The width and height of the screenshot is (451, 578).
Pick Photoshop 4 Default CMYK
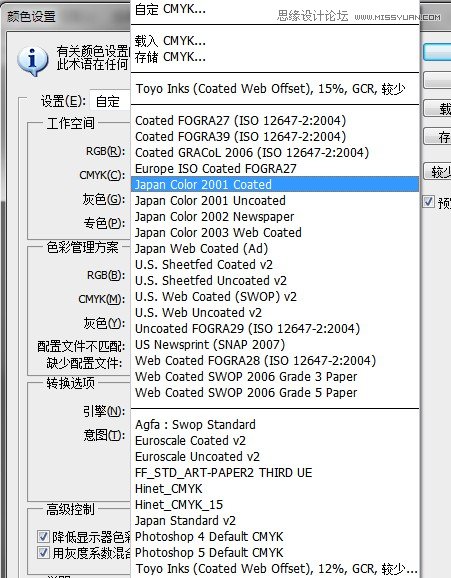[275, 537]
